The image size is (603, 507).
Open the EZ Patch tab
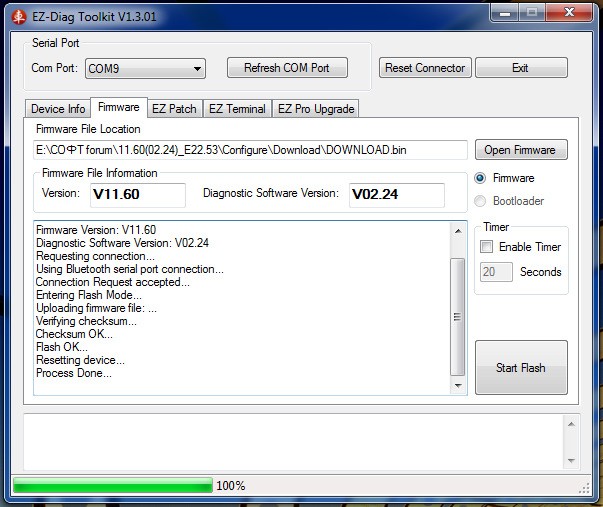174,109
